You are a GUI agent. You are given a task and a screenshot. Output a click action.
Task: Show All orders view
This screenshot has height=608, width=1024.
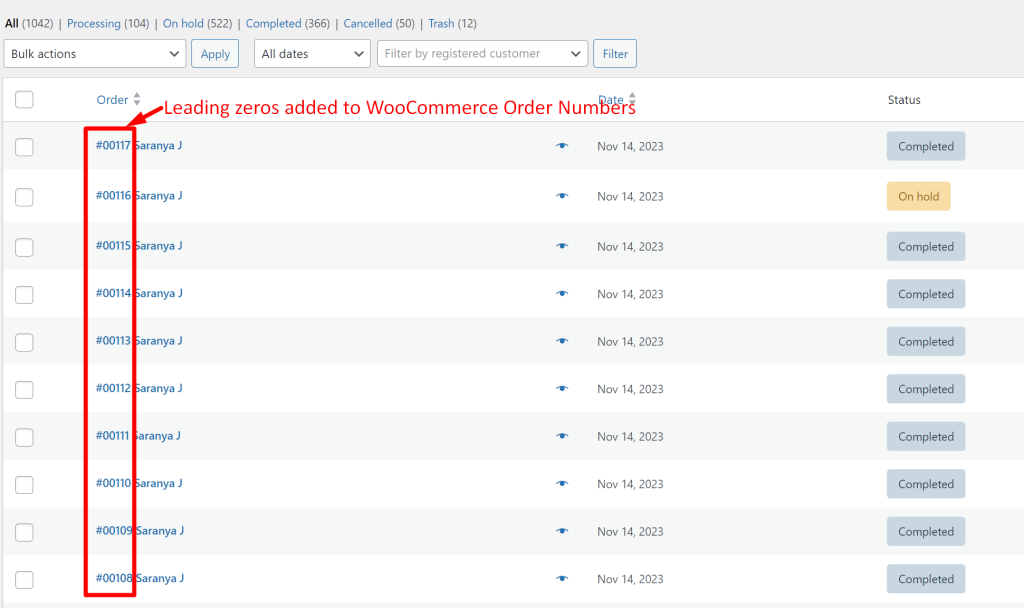(x=12, y=24)
